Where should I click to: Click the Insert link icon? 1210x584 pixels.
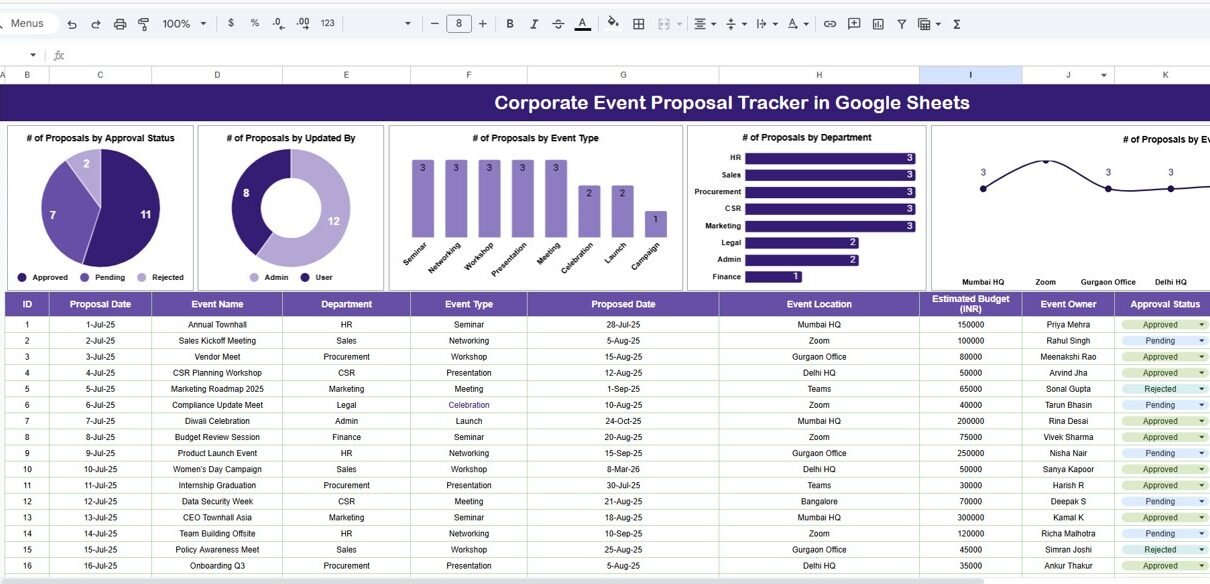pyautogui.click(x=829, y=24)
